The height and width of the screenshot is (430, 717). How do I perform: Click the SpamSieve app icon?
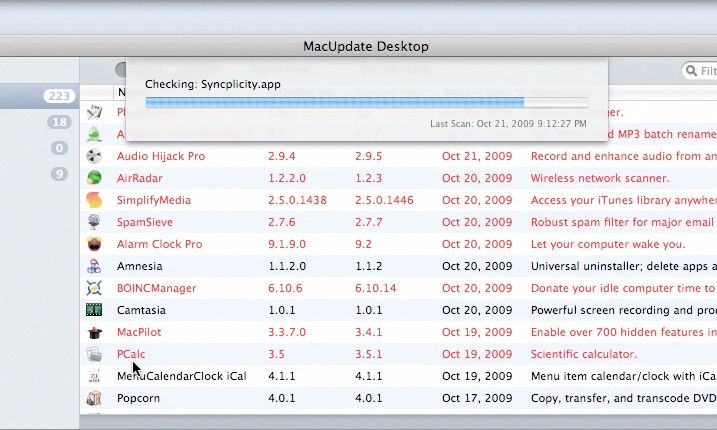[94, 222]
